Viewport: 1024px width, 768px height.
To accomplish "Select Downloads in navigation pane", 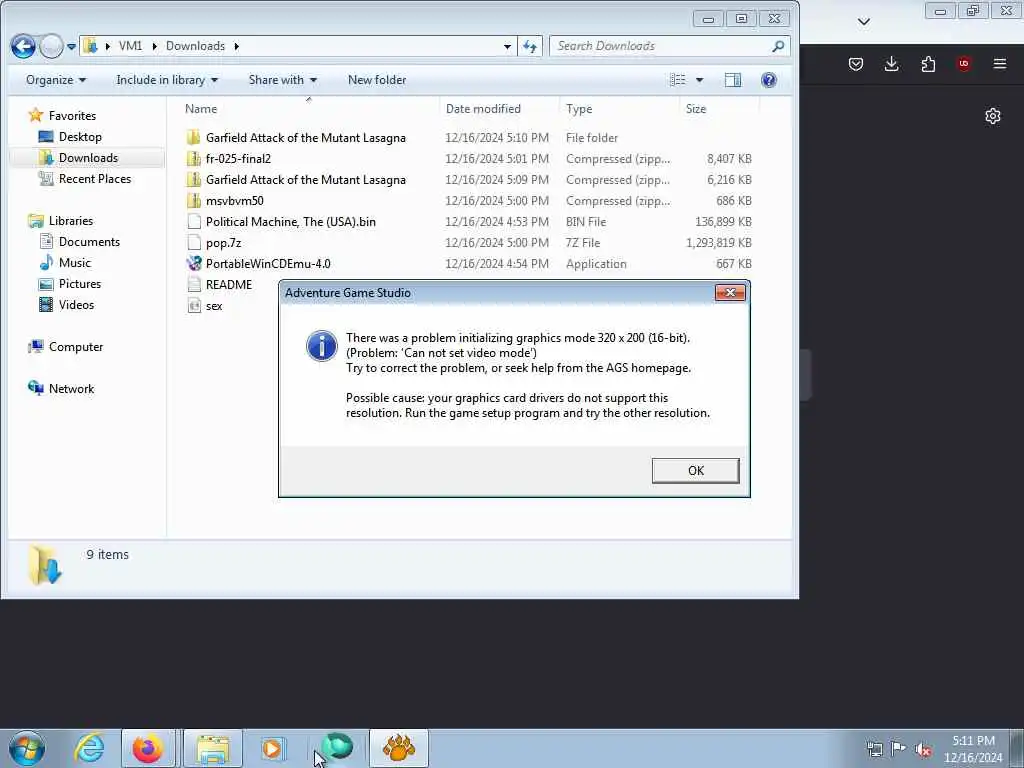I will 88,157.
